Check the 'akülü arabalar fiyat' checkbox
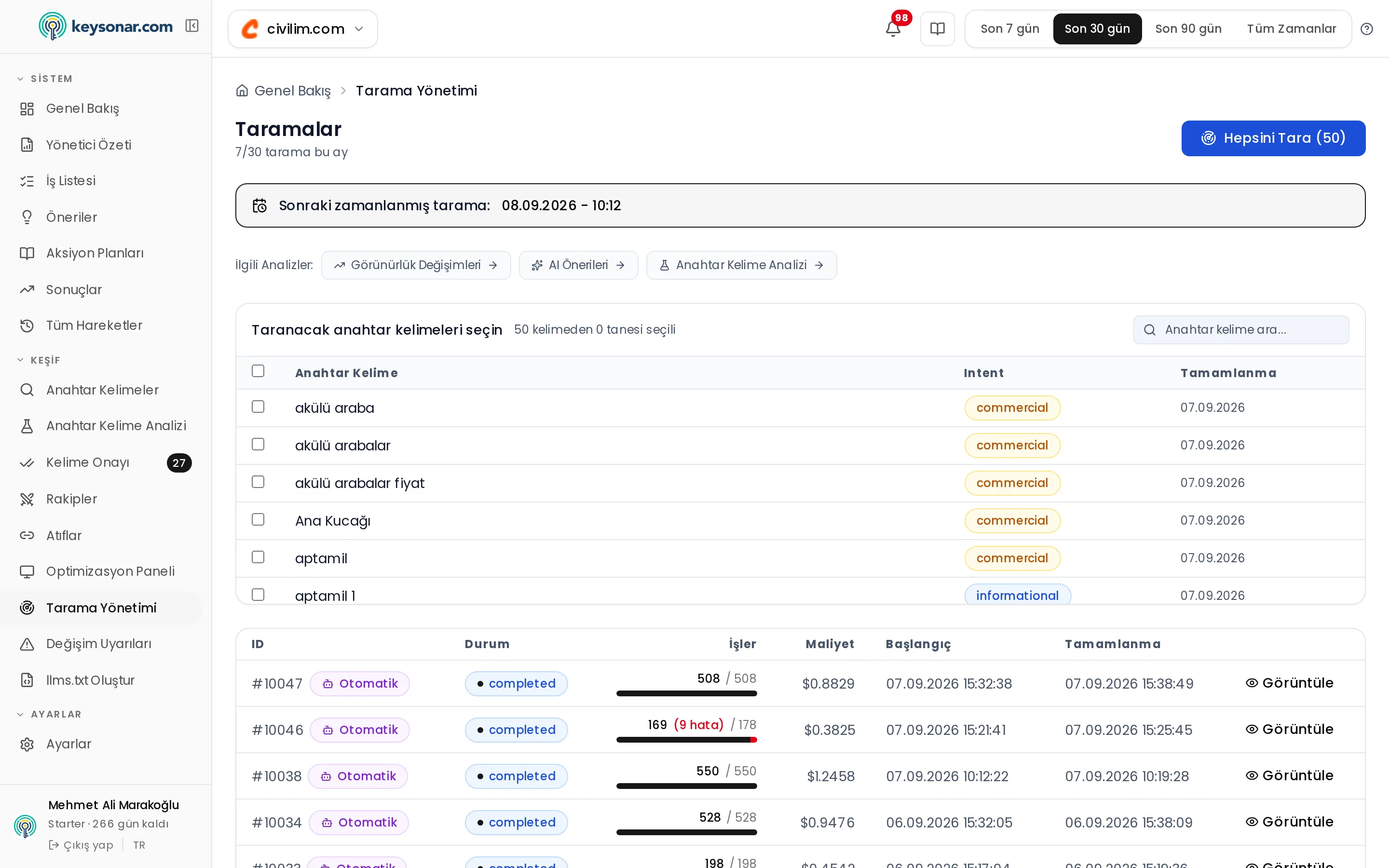This screenshot has height=868, width=1389. pos(259,482)
